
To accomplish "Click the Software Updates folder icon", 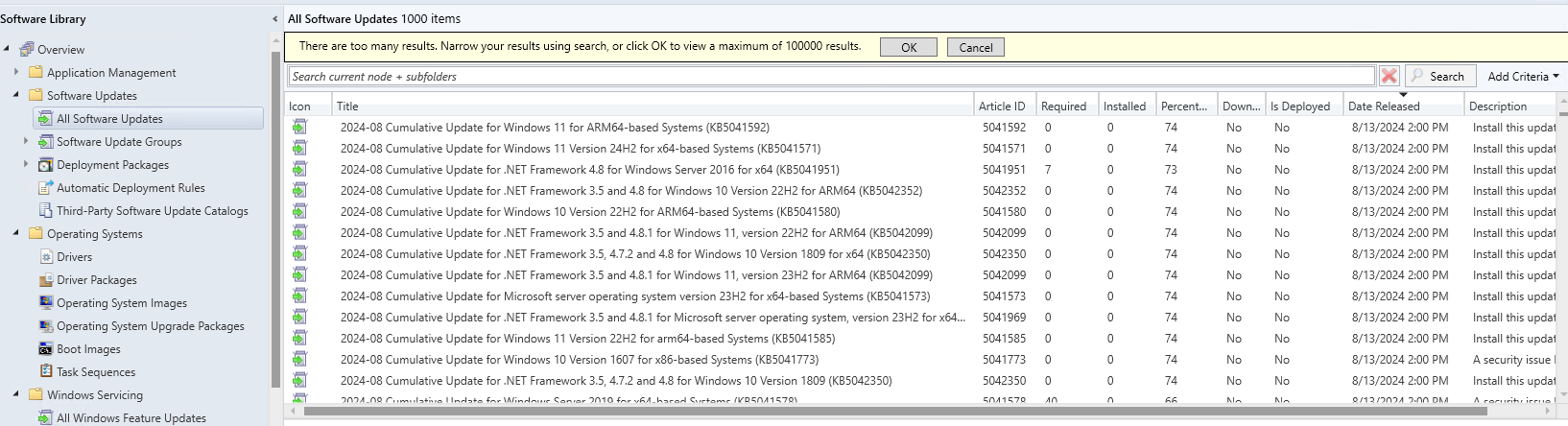I will pos(36,95).
